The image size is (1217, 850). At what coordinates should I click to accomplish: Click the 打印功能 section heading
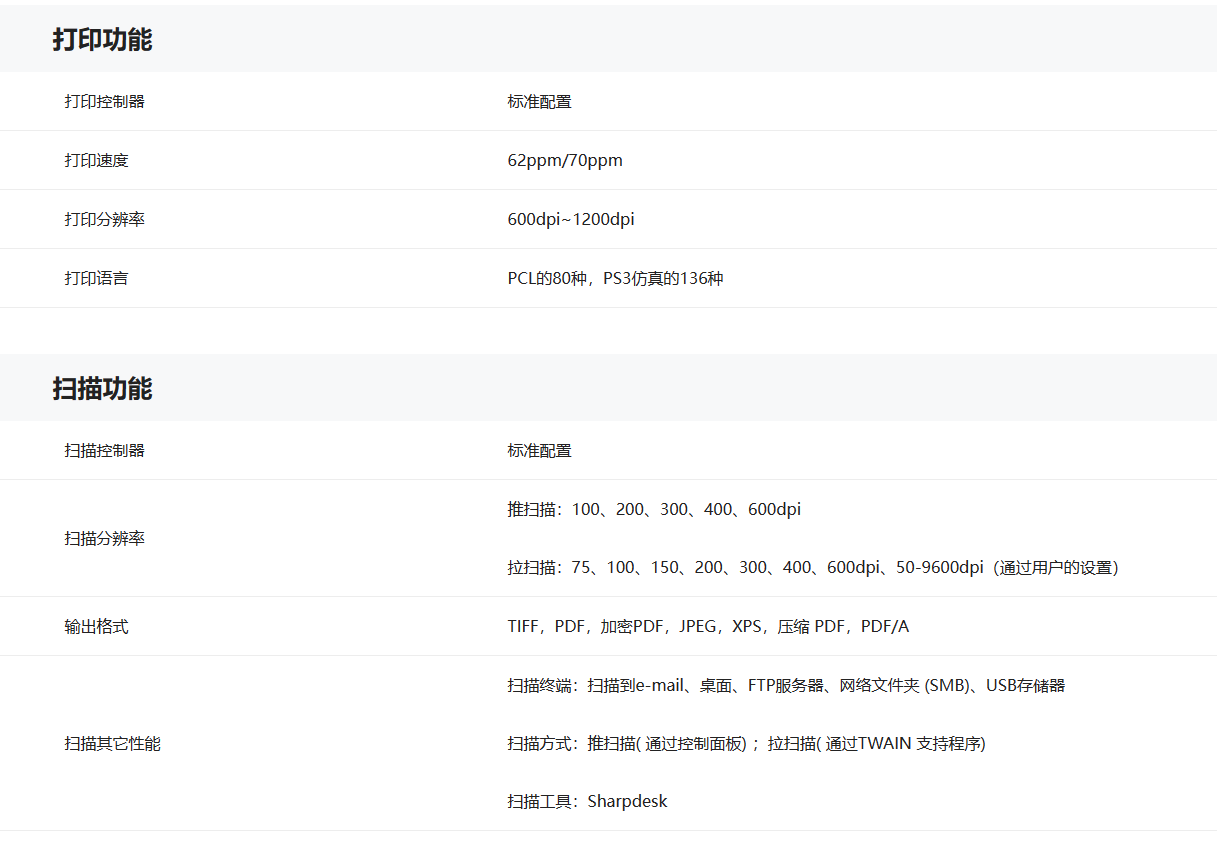pos(102,40)
